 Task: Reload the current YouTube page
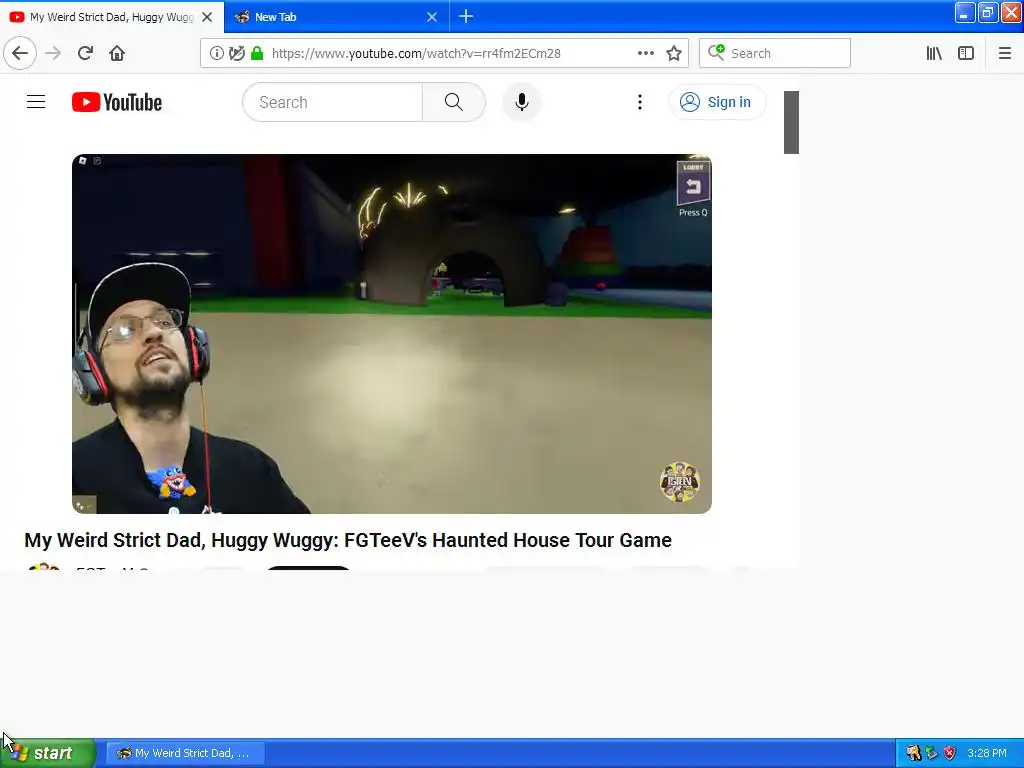click(85, 53)
